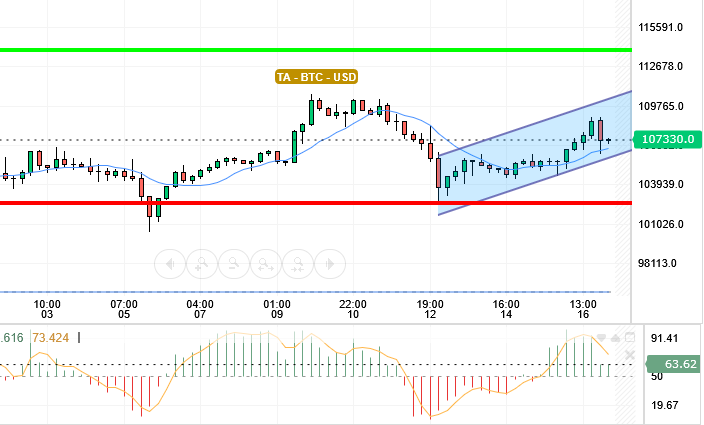The height and width of the screenshot is (425, 704).
Task: Click the 112678.0 price axis label
Action: [x=660, y=66]
